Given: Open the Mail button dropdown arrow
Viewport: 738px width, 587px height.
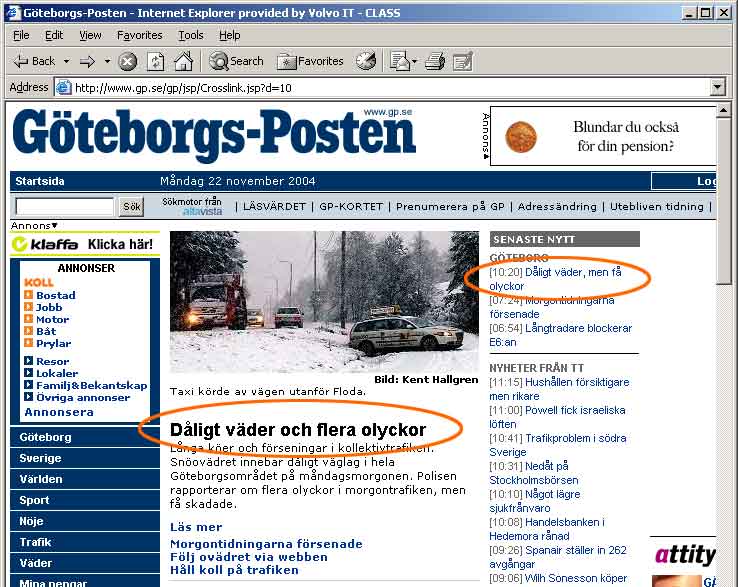Looking at the screenshot, I should pyautogui.click(x=415, y=61).
